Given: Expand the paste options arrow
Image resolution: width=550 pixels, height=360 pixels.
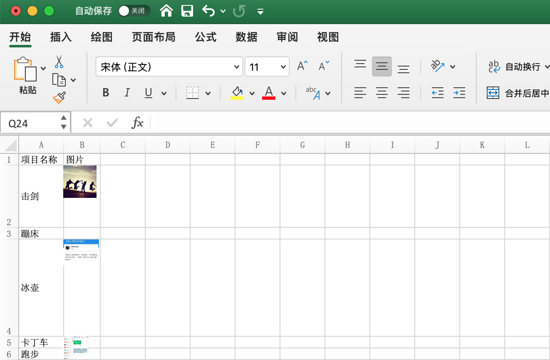Looking at the screenshot, I should pyautogui.click(x=43, y=68).
